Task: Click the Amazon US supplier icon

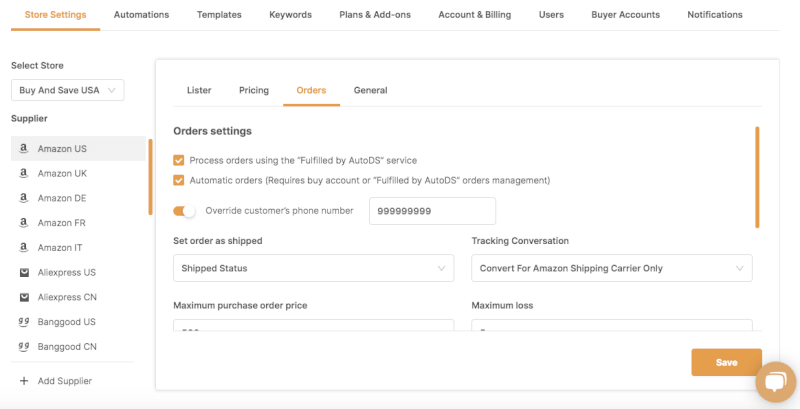Action: pyautogui.click(x=23, y=149)
